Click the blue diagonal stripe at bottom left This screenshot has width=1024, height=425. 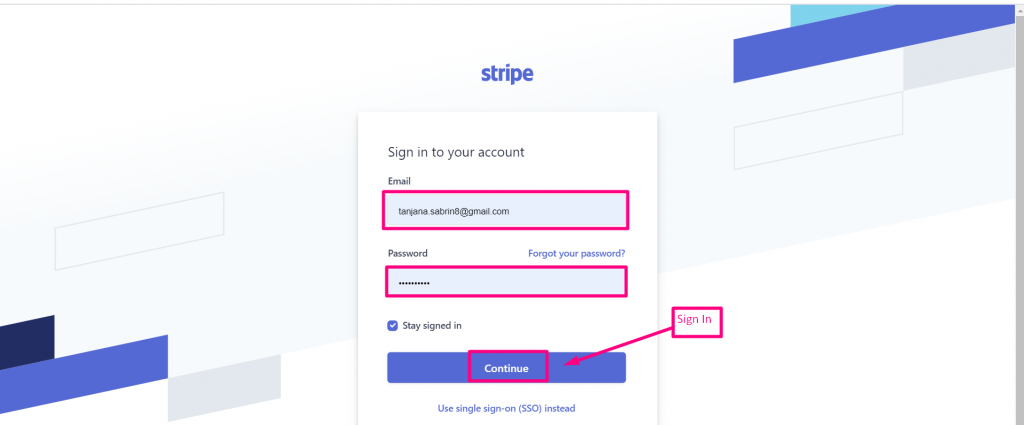(x=90, y=368)
